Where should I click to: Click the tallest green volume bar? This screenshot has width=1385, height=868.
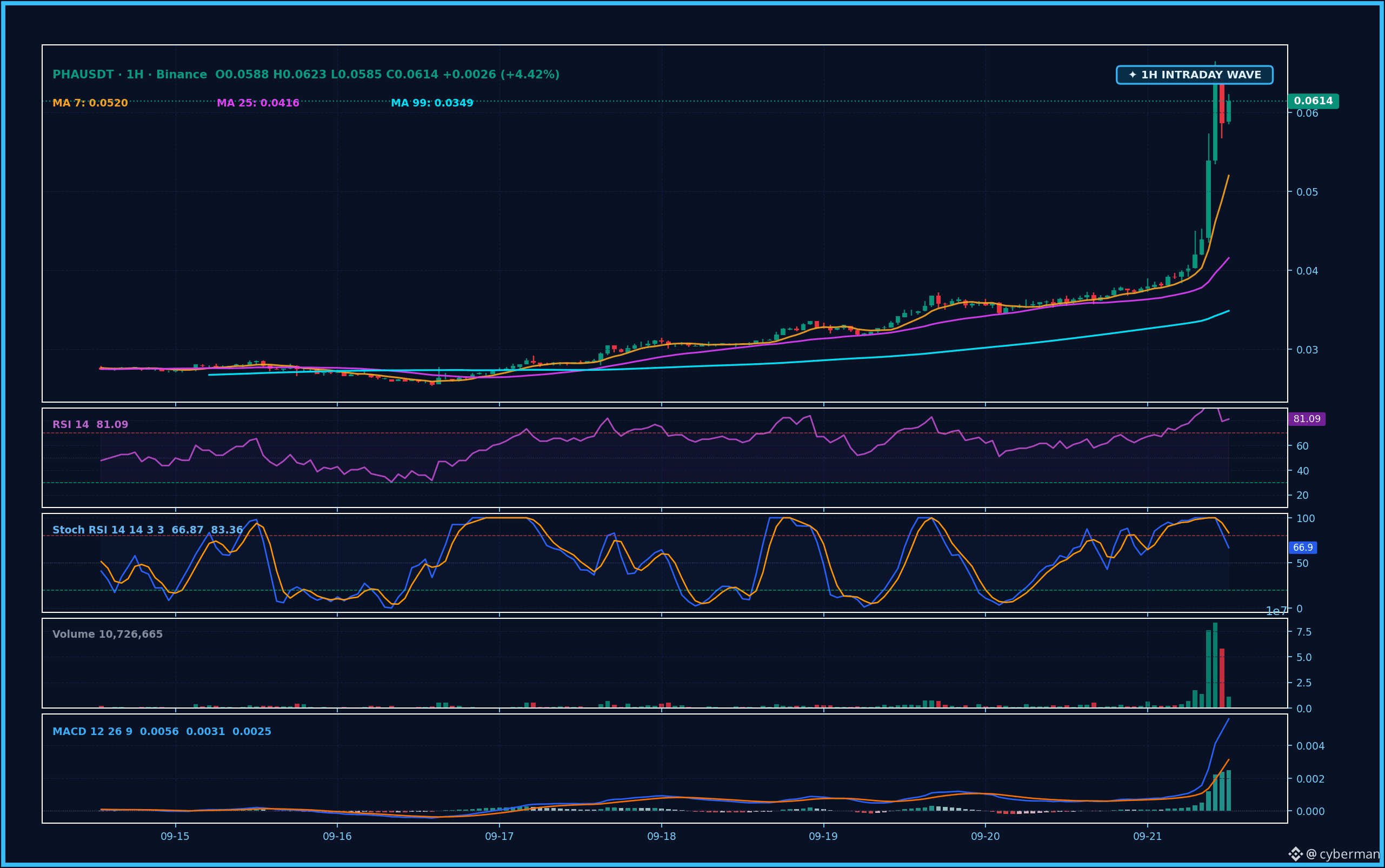point(1215,665)
